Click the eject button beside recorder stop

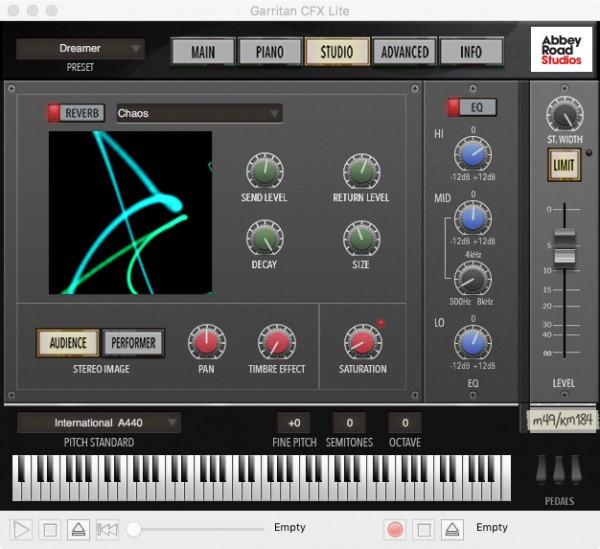[x=452, y=530]
